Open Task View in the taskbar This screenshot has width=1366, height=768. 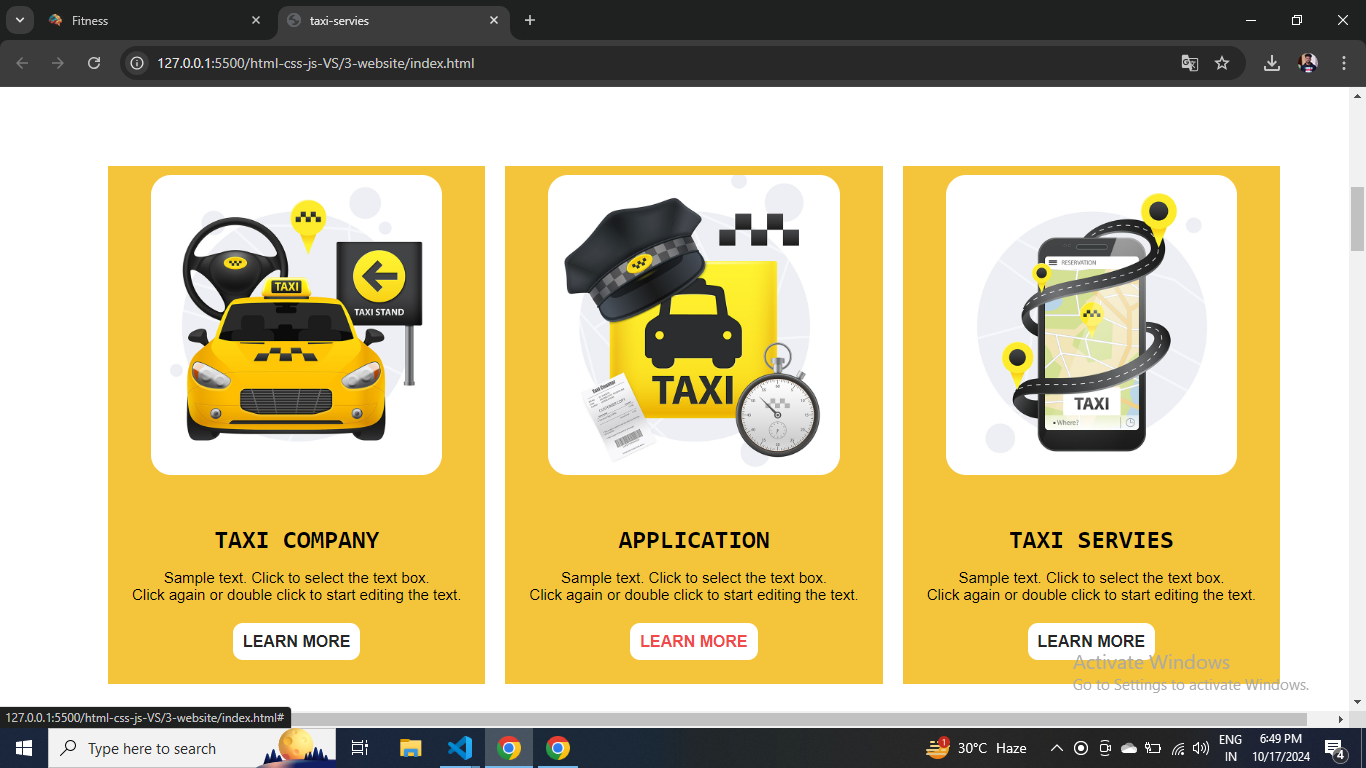pyautogui.click(x=360, y=748)
